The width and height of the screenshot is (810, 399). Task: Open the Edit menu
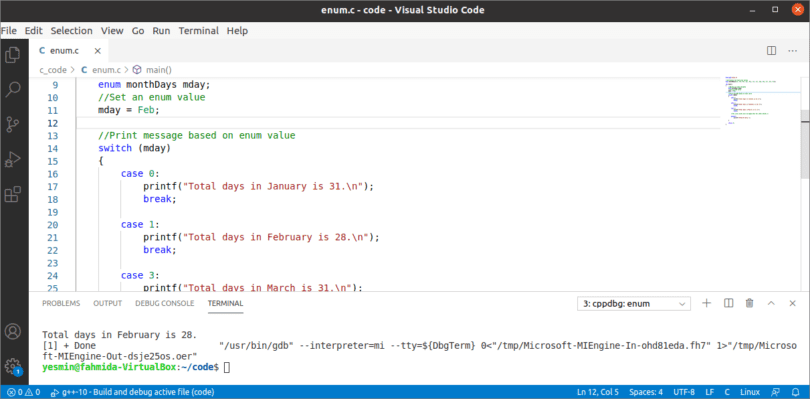point(34,30)
